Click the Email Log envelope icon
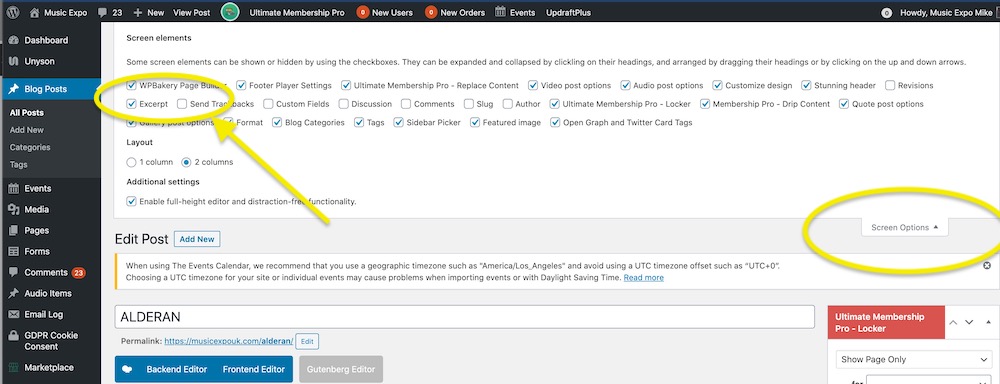 pos(14,314)
